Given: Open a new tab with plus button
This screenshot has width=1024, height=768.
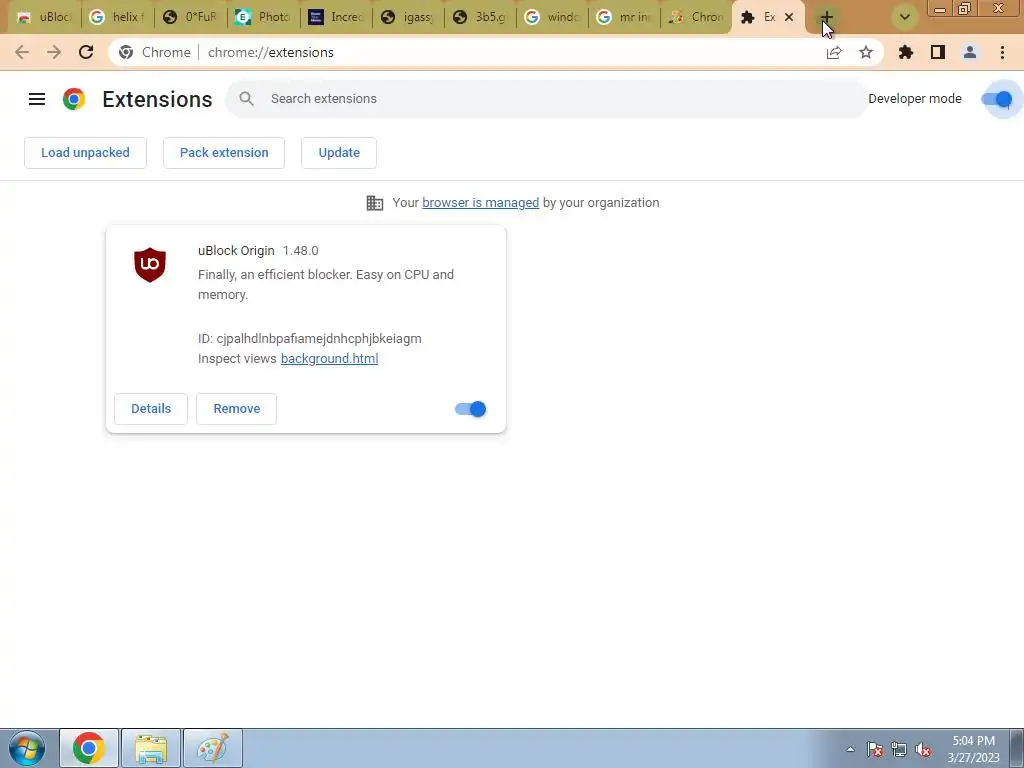Looking at the screenshot, I should click(826, 18).
